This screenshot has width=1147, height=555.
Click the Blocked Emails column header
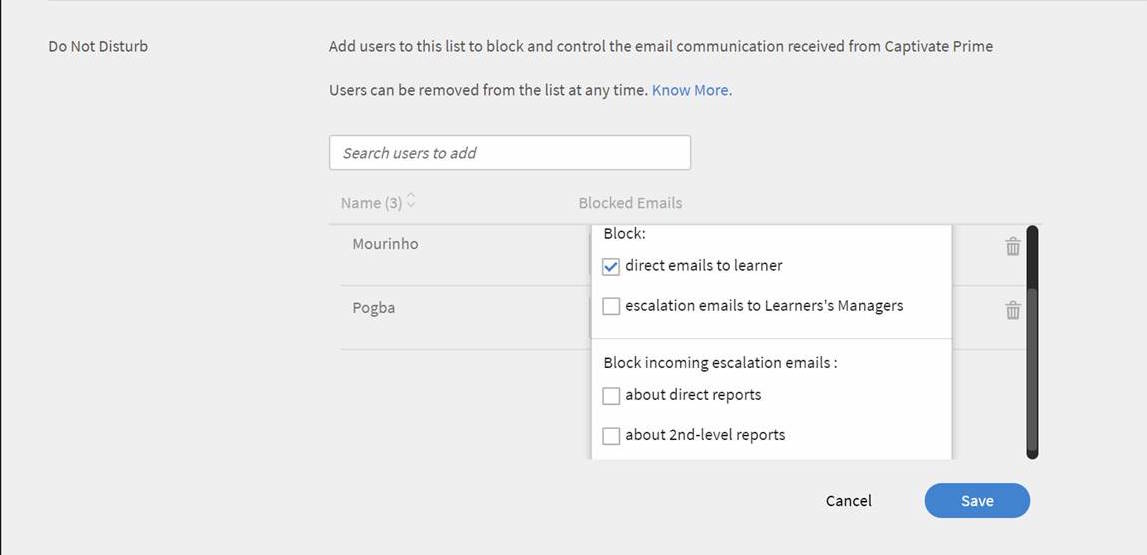[x=630, y=203]
